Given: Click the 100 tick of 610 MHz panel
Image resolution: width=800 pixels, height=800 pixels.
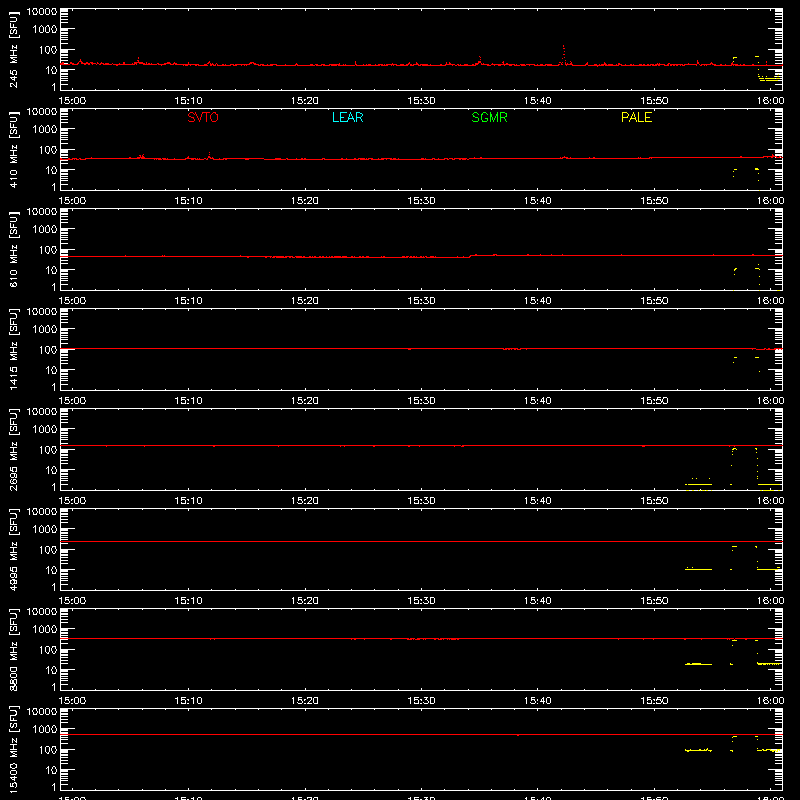Looking at the screenshot, I should click(x=48, y=250).
